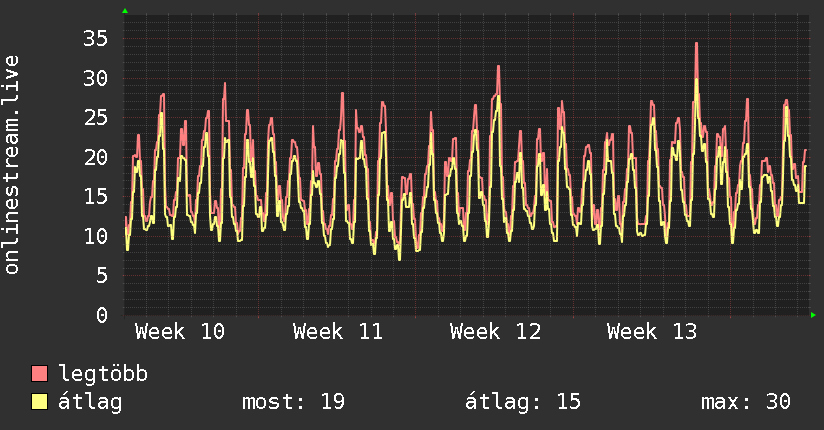
Task: Click the pink legtöbb legend swatch
Action: click(39, 373)
